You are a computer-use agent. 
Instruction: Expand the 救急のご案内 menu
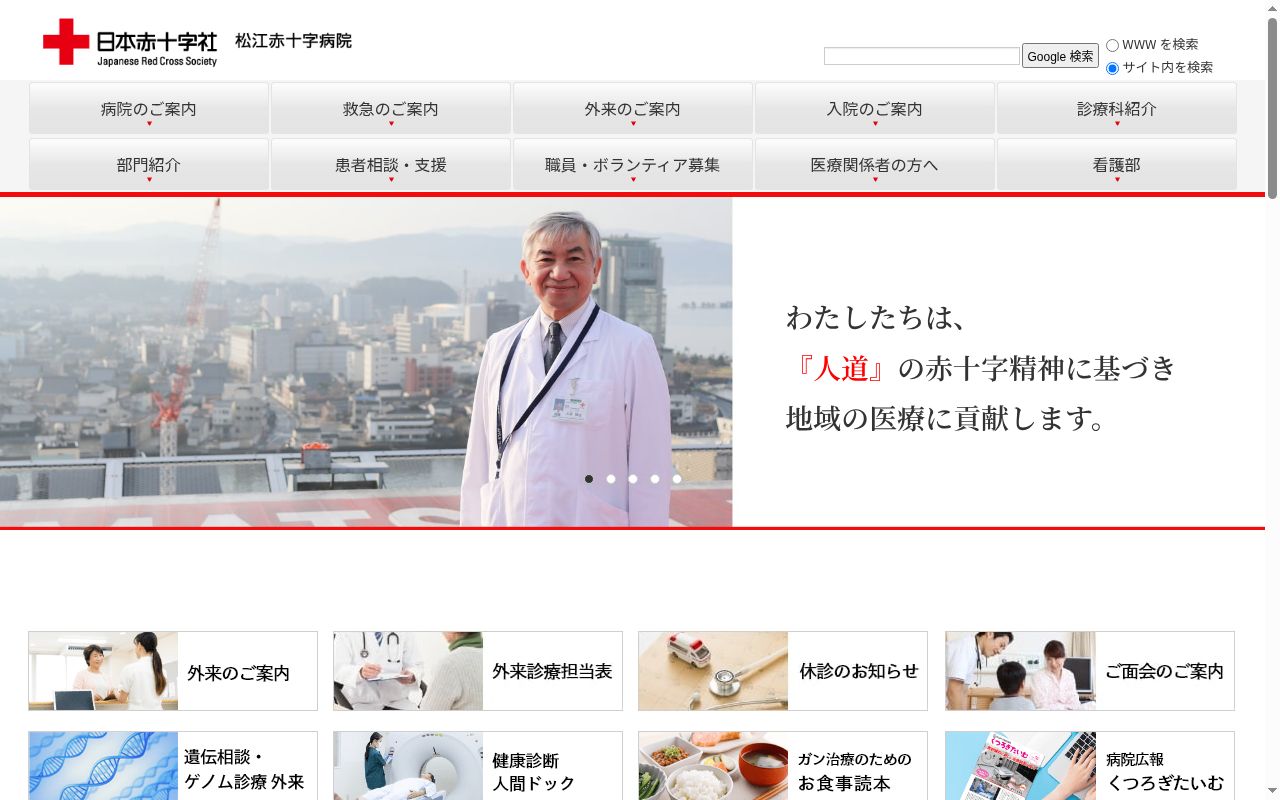(391, 108)
